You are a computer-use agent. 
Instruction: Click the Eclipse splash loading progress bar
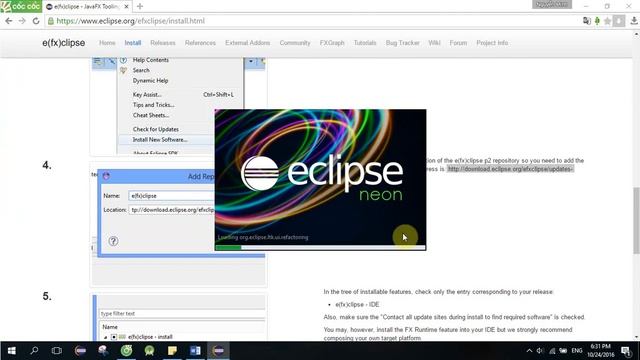320,247
